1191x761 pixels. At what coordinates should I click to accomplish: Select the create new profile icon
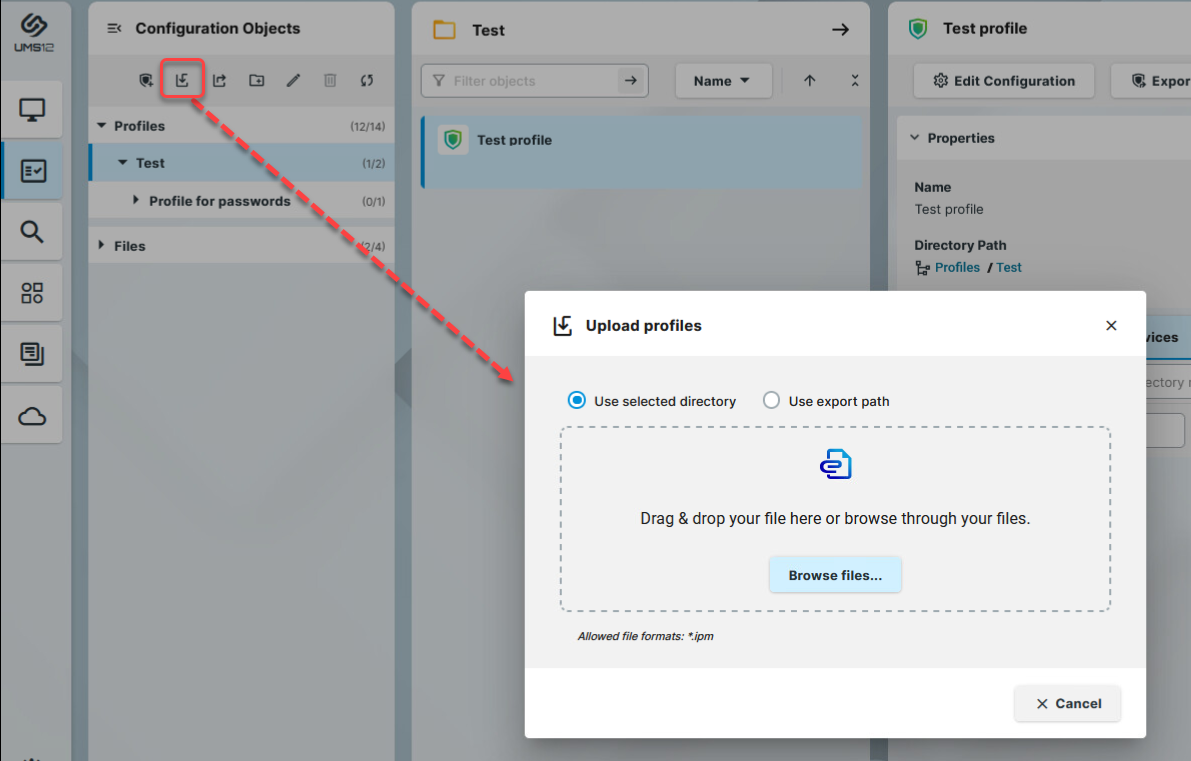coord(145,80)
